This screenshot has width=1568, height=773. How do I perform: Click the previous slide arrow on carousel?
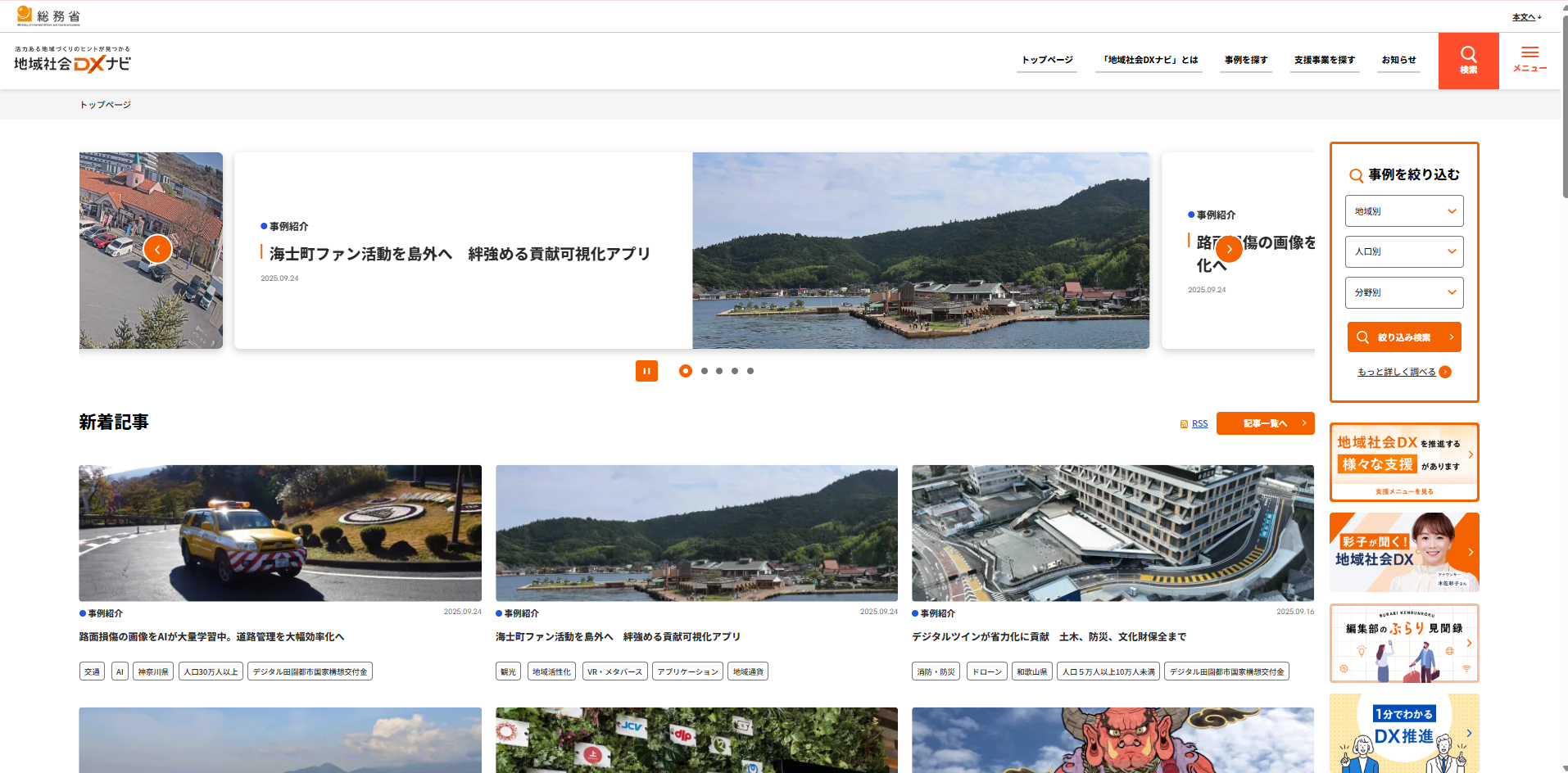157,249
